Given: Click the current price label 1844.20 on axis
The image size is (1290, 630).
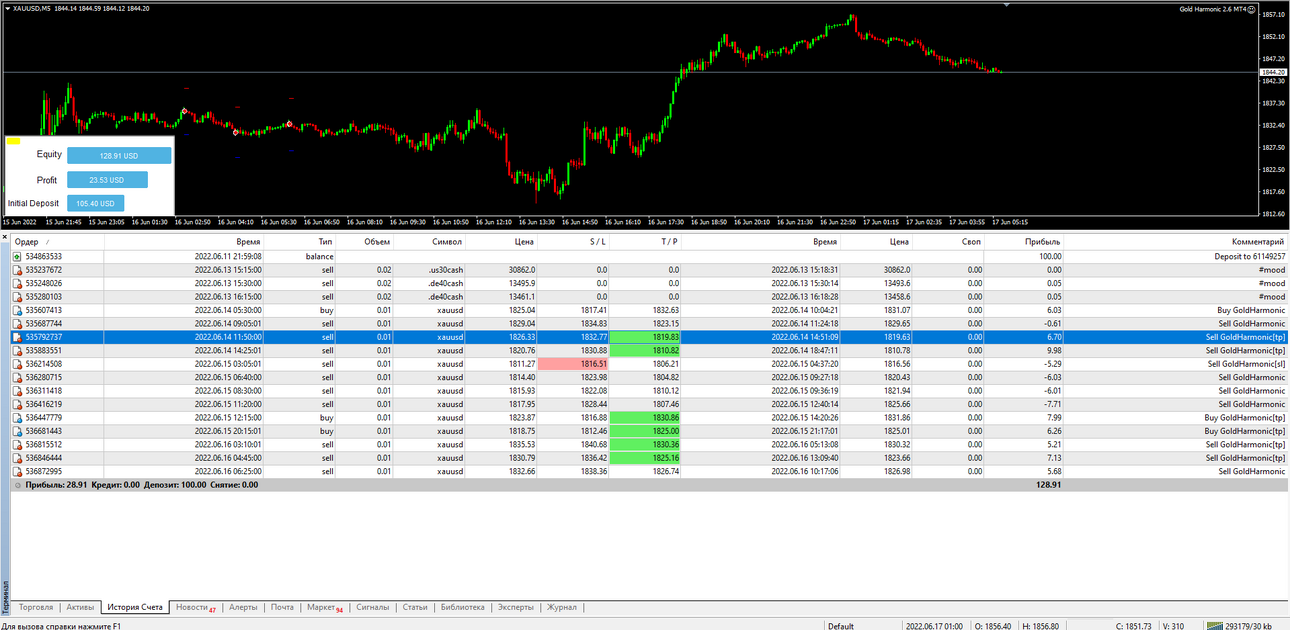Looking at the screenshot, I should [x=1273, y=72].
